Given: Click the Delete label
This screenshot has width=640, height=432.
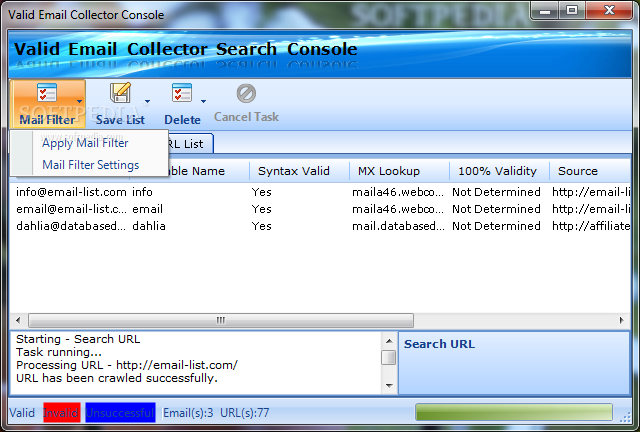Looking at the screenshot, I should point(182,120).
